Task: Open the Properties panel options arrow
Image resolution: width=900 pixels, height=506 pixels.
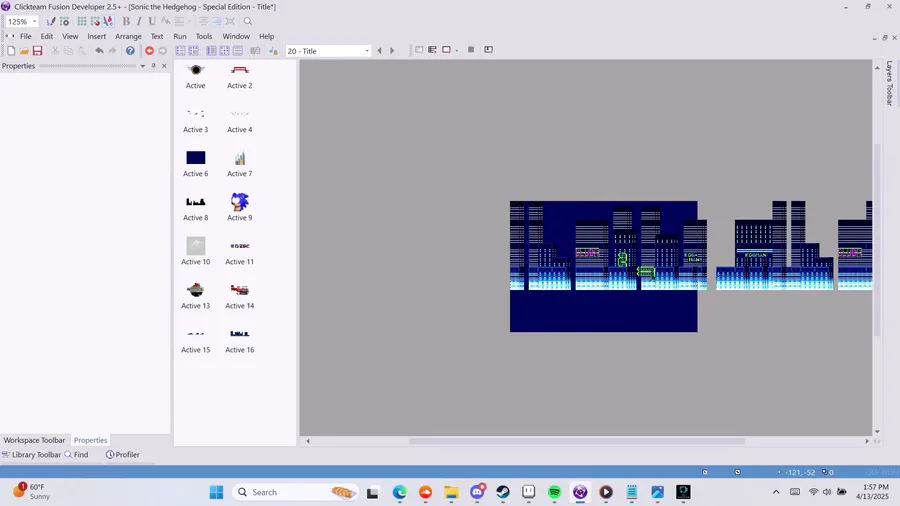Action: (142, 66)
